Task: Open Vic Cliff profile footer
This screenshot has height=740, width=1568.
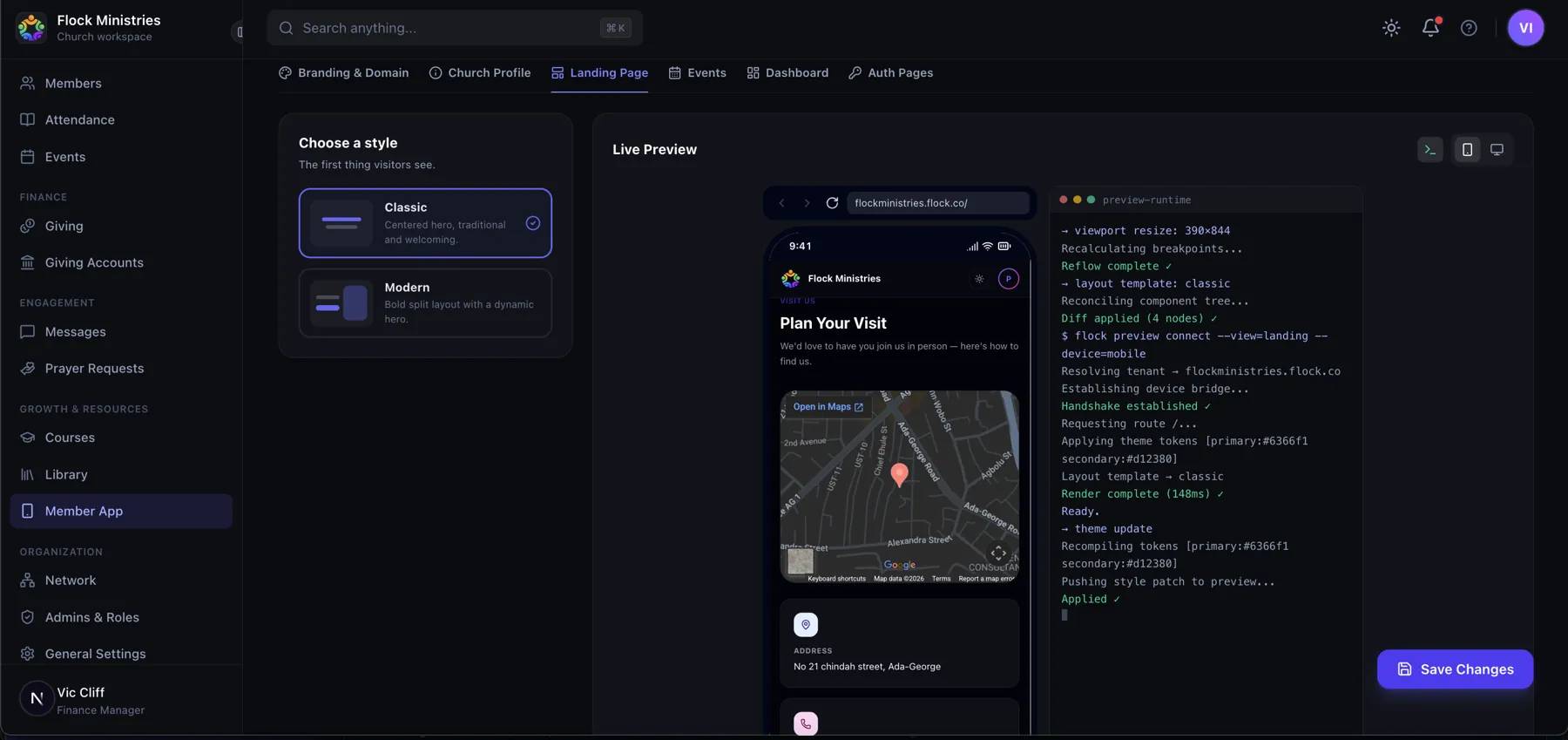Action: [x=121, y=700]
